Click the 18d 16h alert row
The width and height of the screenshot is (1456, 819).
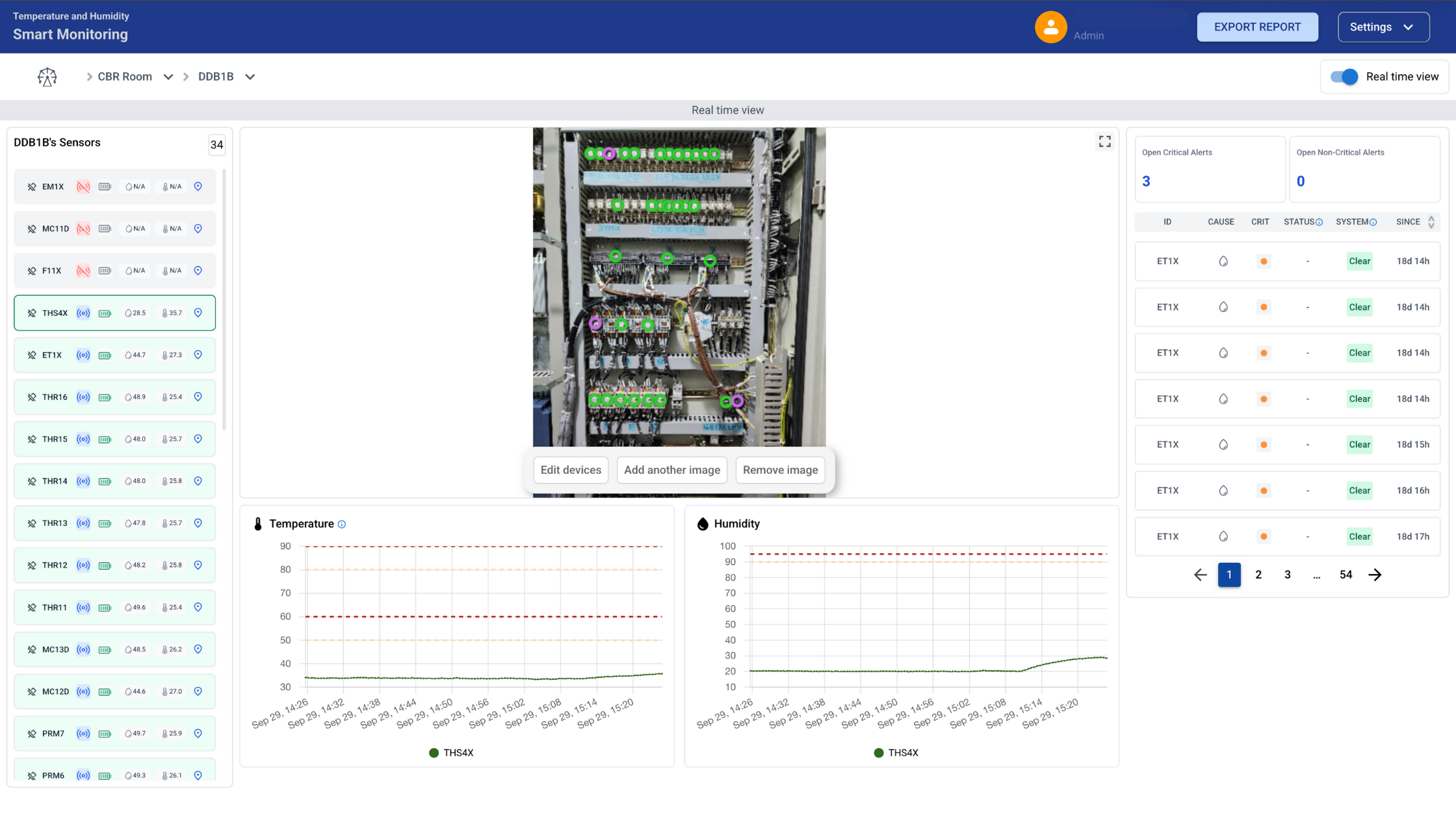1287,491
